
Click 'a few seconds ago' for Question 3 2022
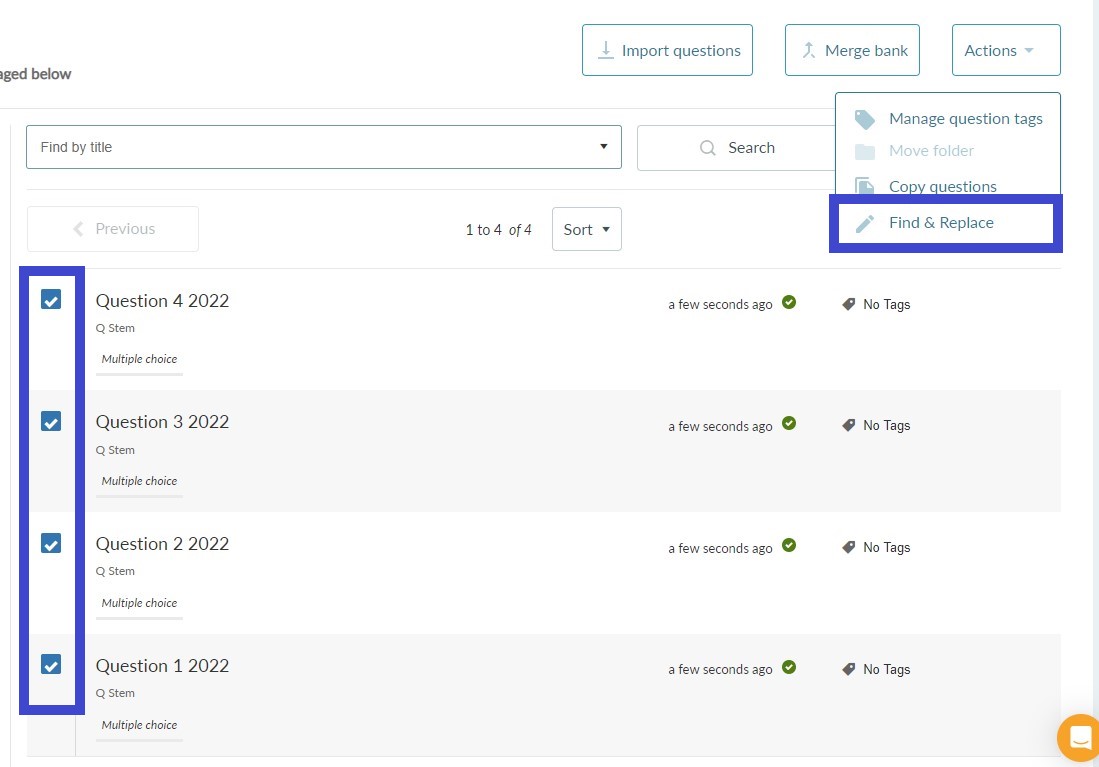(720, 426)
